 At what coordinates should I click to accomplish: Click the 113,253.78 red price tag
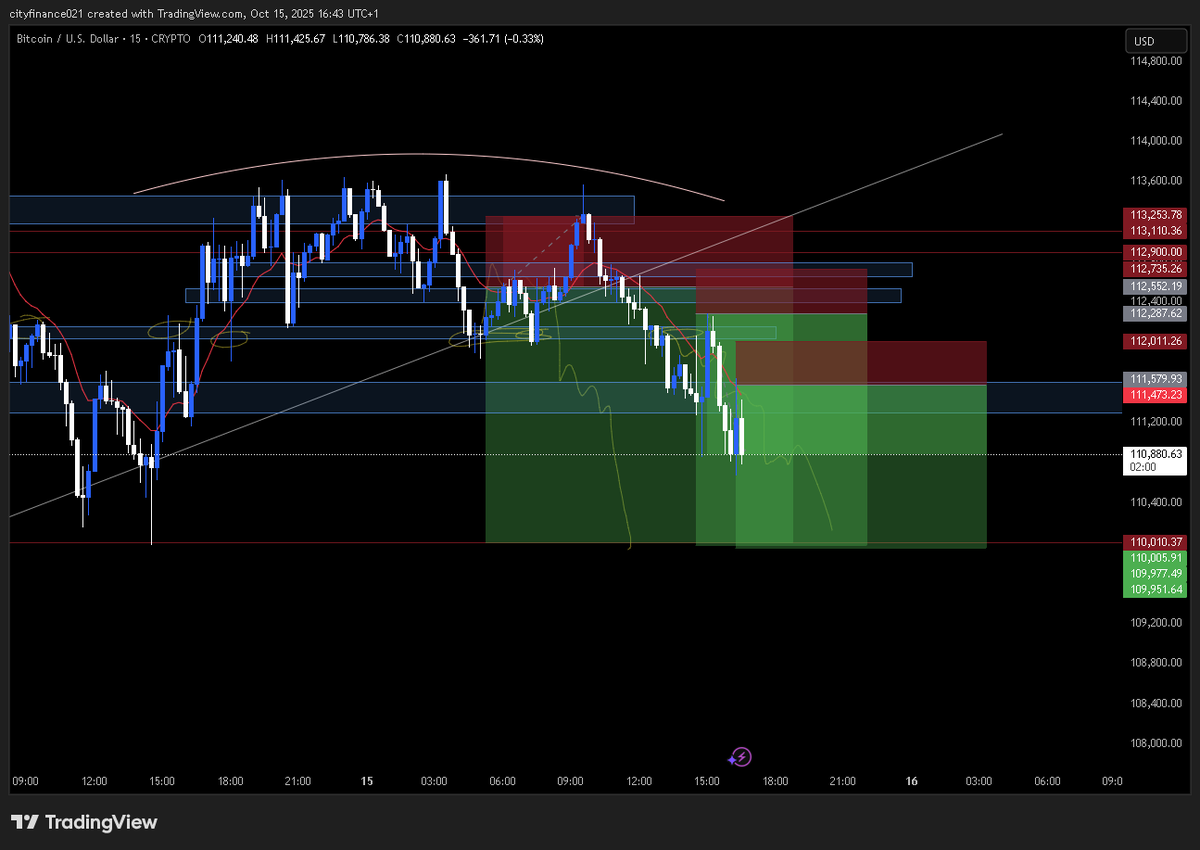click(x=1155, y=214)
